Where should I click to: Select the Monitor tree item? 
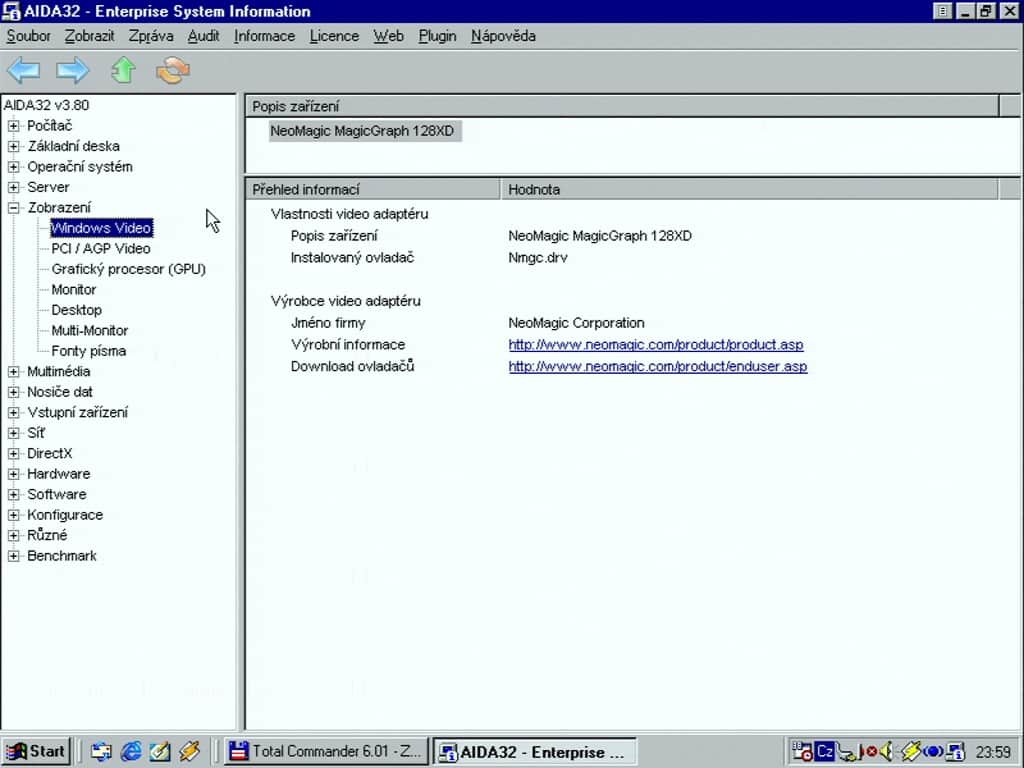[74, 289]
